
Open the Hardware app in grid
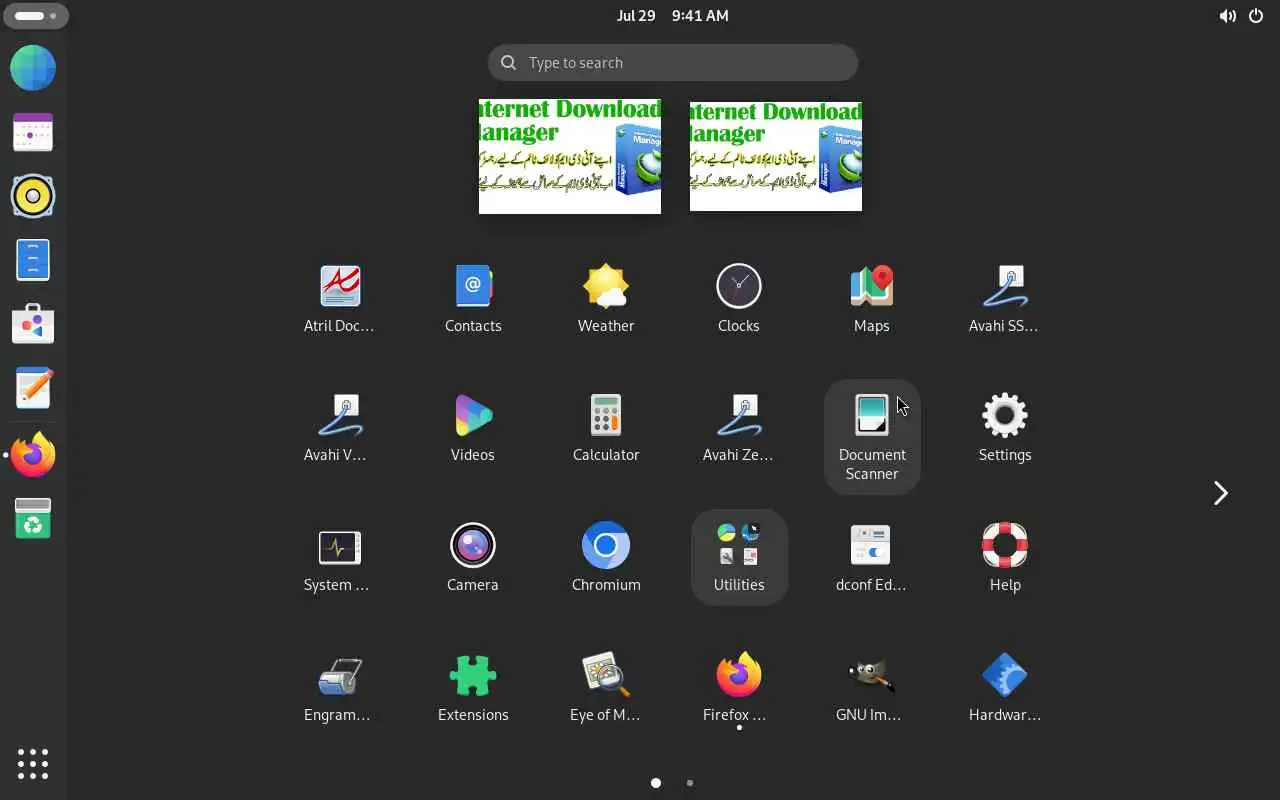tap(1004, 687)
